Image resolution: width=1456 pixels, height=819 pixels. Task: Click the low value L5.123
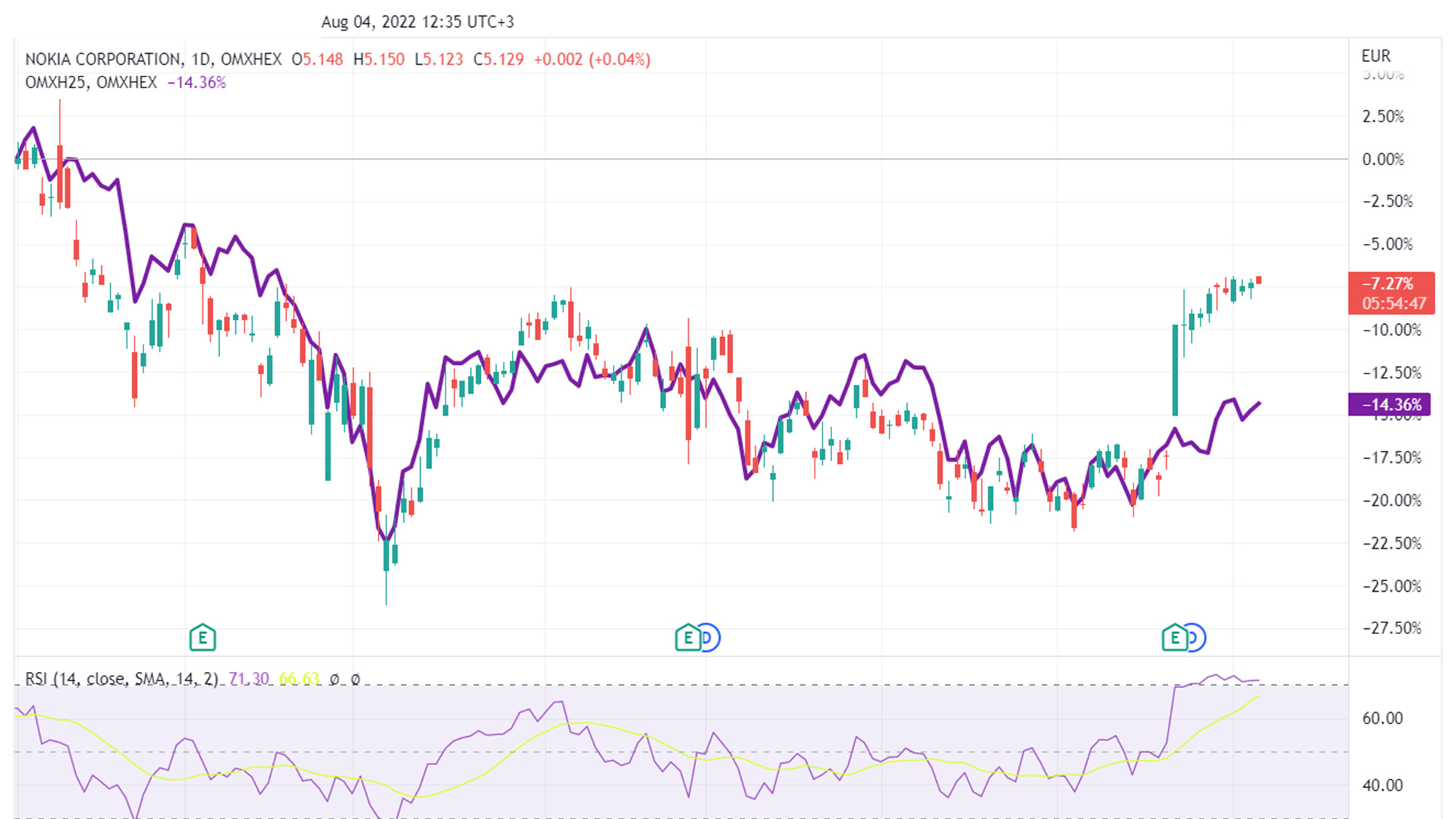(439, 59)
